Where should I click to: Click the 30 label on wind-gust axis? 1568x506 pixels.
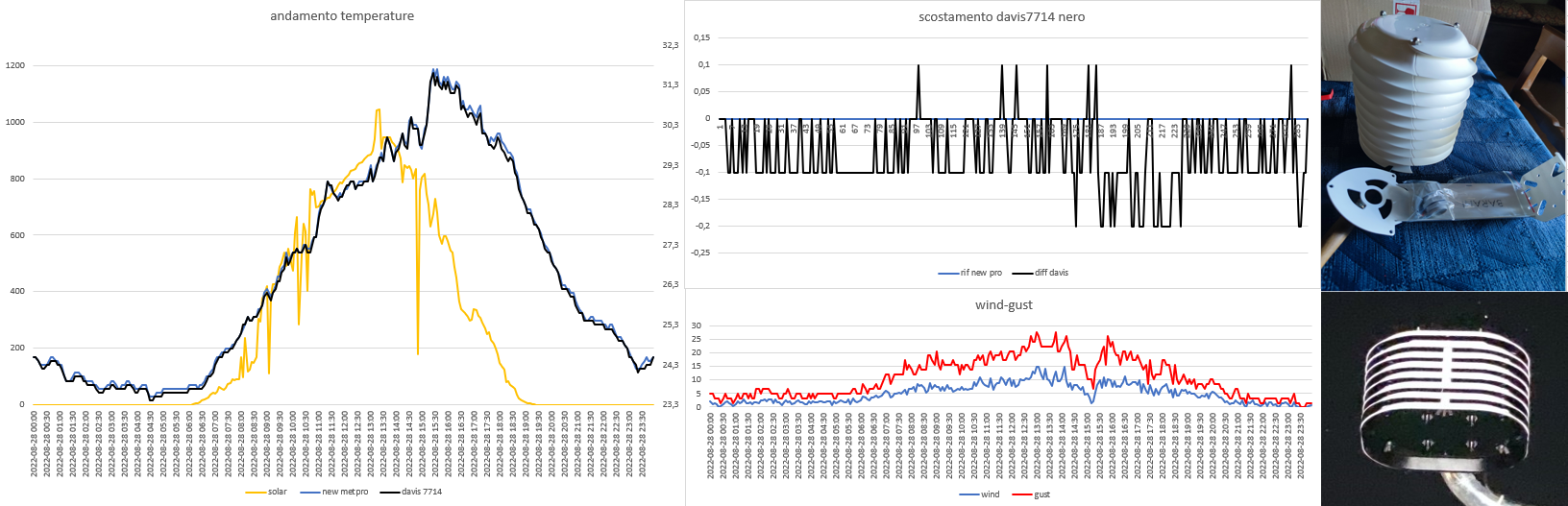point(697,325)
